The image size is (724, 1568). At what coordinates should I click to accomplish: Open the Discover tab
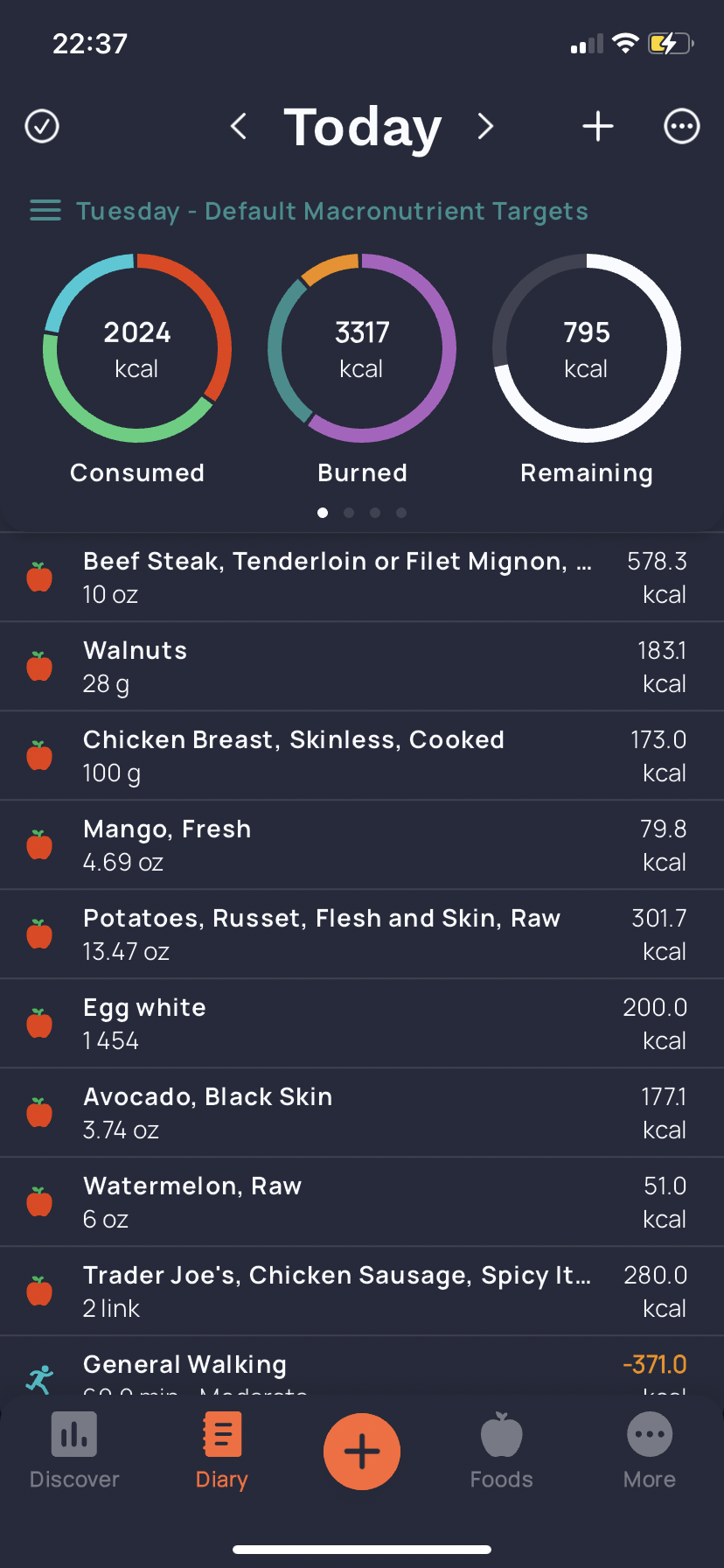[x=74, y=1451]
